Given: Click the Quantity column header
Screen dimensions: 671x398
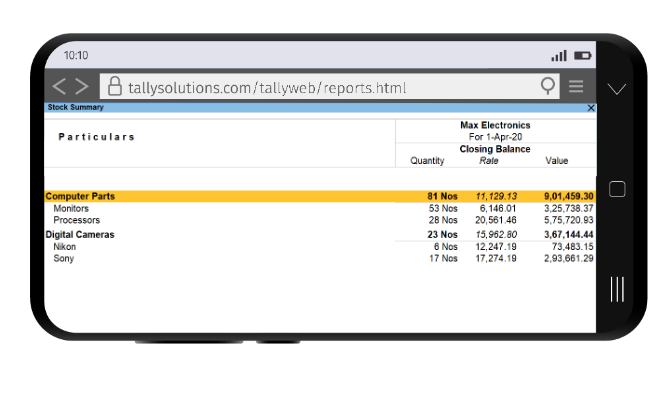Looking at the screenshot, I should click(427, 160).
